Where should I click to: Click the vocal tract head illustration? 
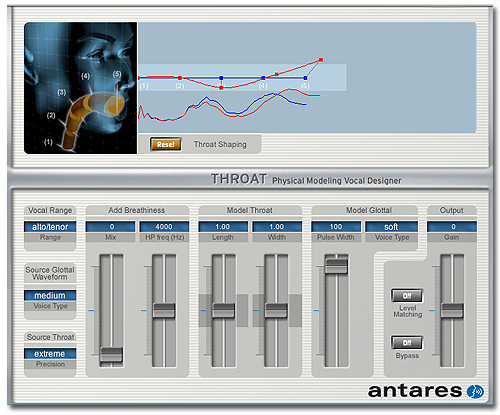(x=80, y=88)
